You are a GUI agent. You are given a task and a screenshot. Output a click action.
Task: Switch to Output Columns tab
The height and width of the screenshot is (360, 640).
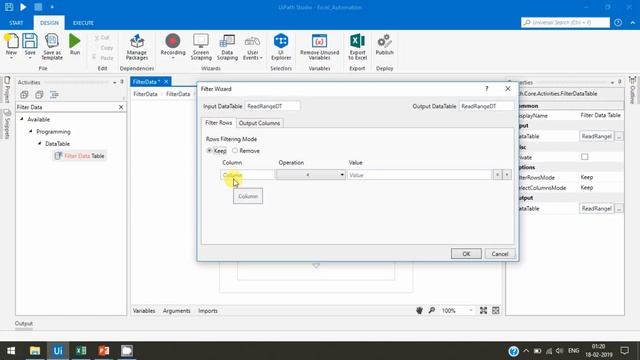coord(259,123)
